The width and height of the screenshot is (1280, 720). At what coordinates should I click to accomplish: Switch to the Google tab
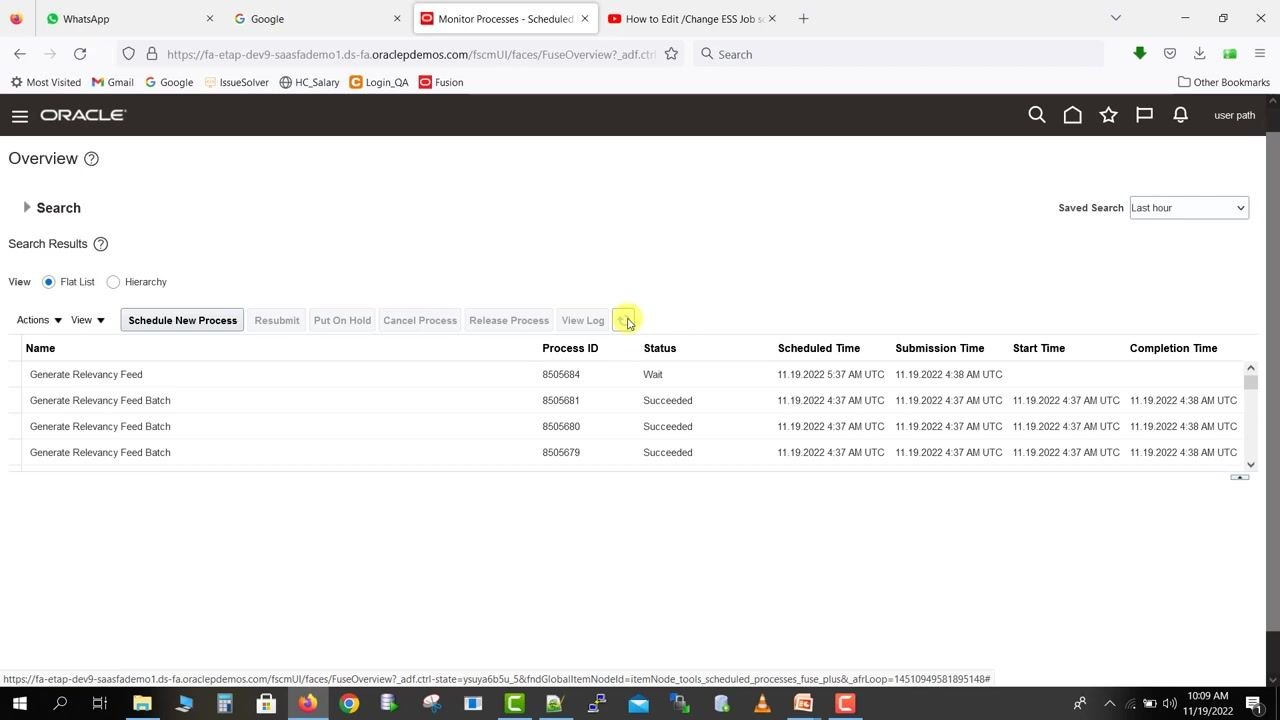(x=316, y=18)
